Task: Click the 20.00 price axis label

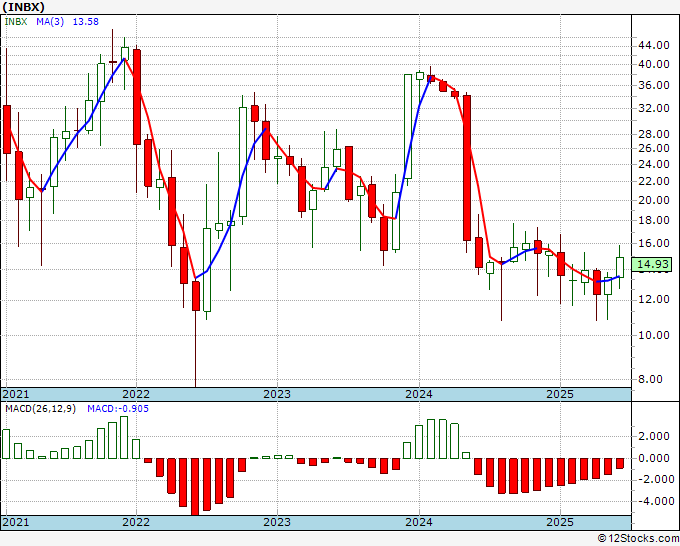Action: [x=653, y=200]
